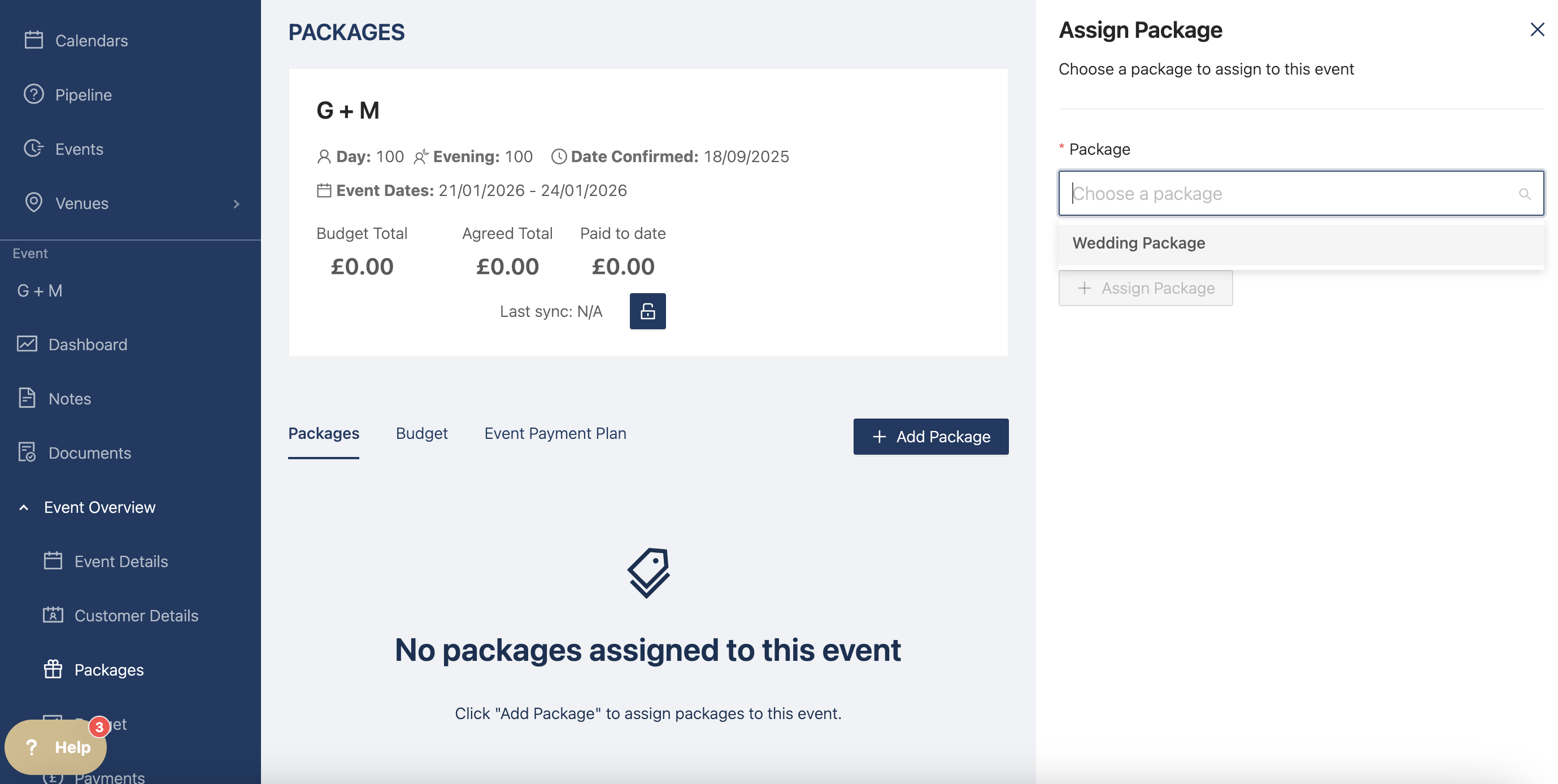The image size is (1558, 784).
Task: Click the Events clock icon
Action: point(34,149)
